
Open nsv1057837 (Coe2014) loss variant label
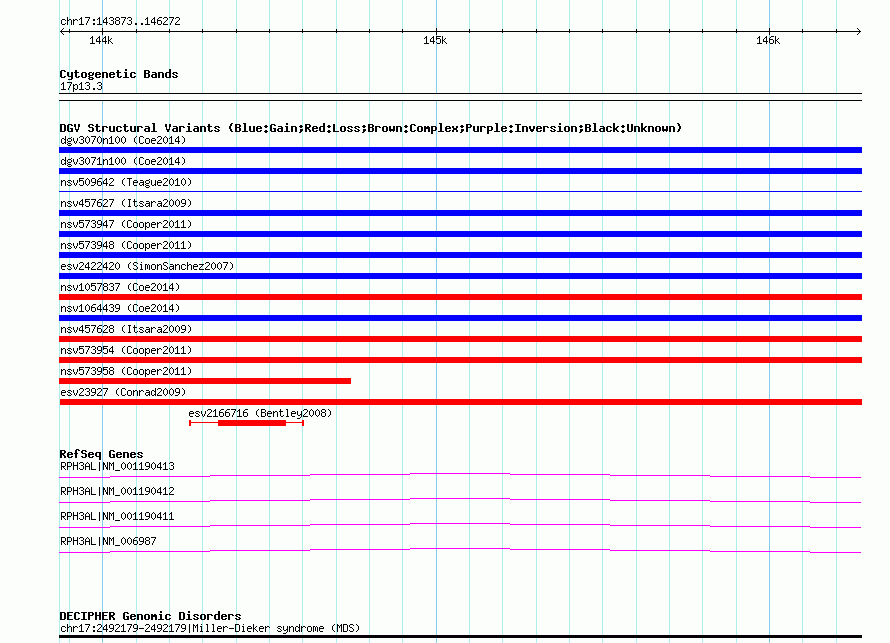click(x=120, y=287)
